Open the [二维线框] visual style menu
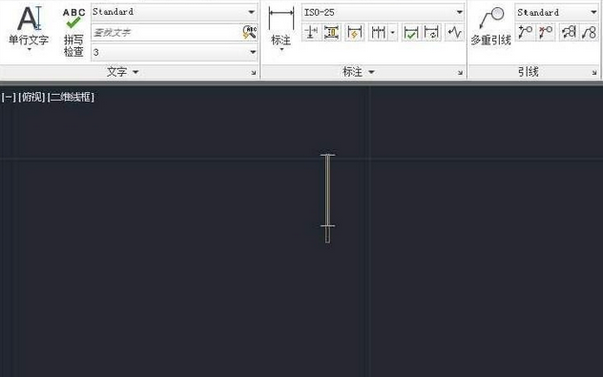This screenshot has height=377, width=603. click(x=71, y=97)
